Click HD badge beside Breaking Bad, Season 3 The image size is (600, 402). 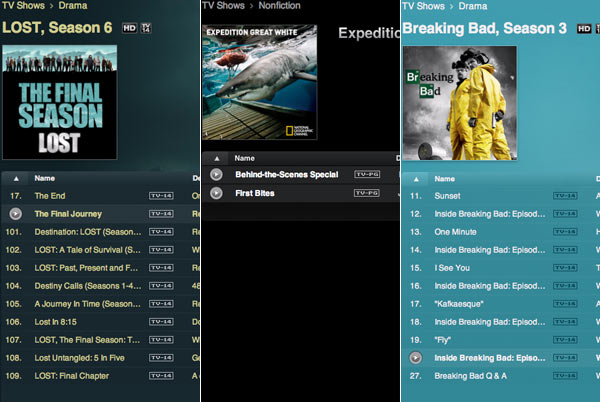(x=584, y=28)
